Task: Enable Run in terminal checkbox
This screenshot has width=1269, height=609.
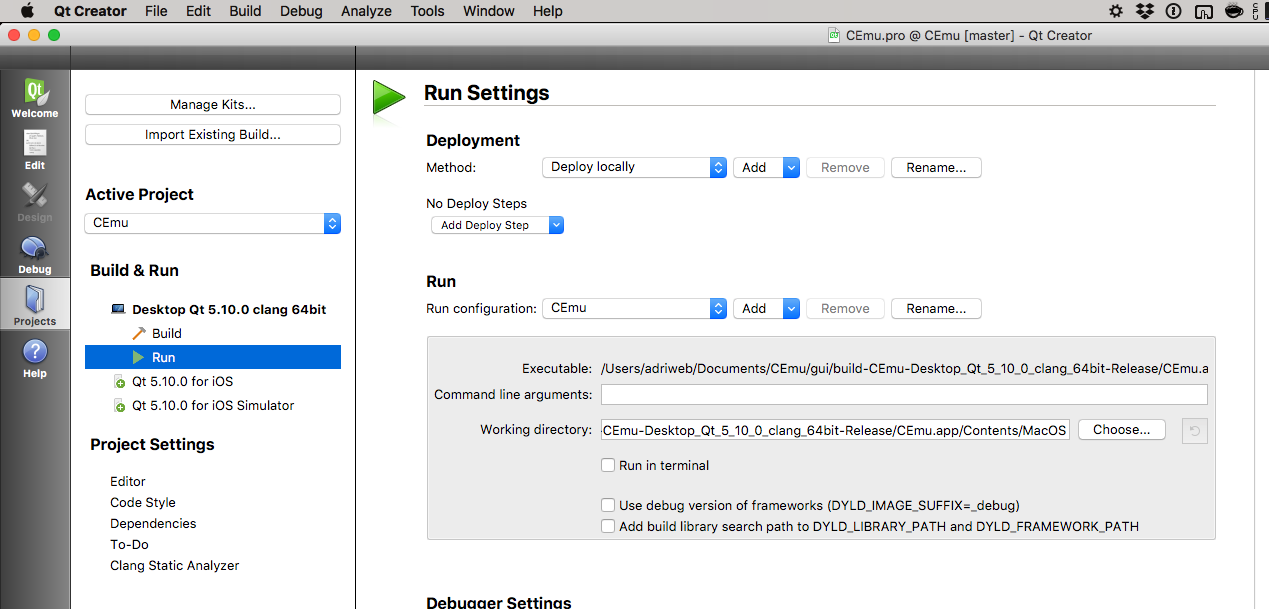Action: [608, 465]
